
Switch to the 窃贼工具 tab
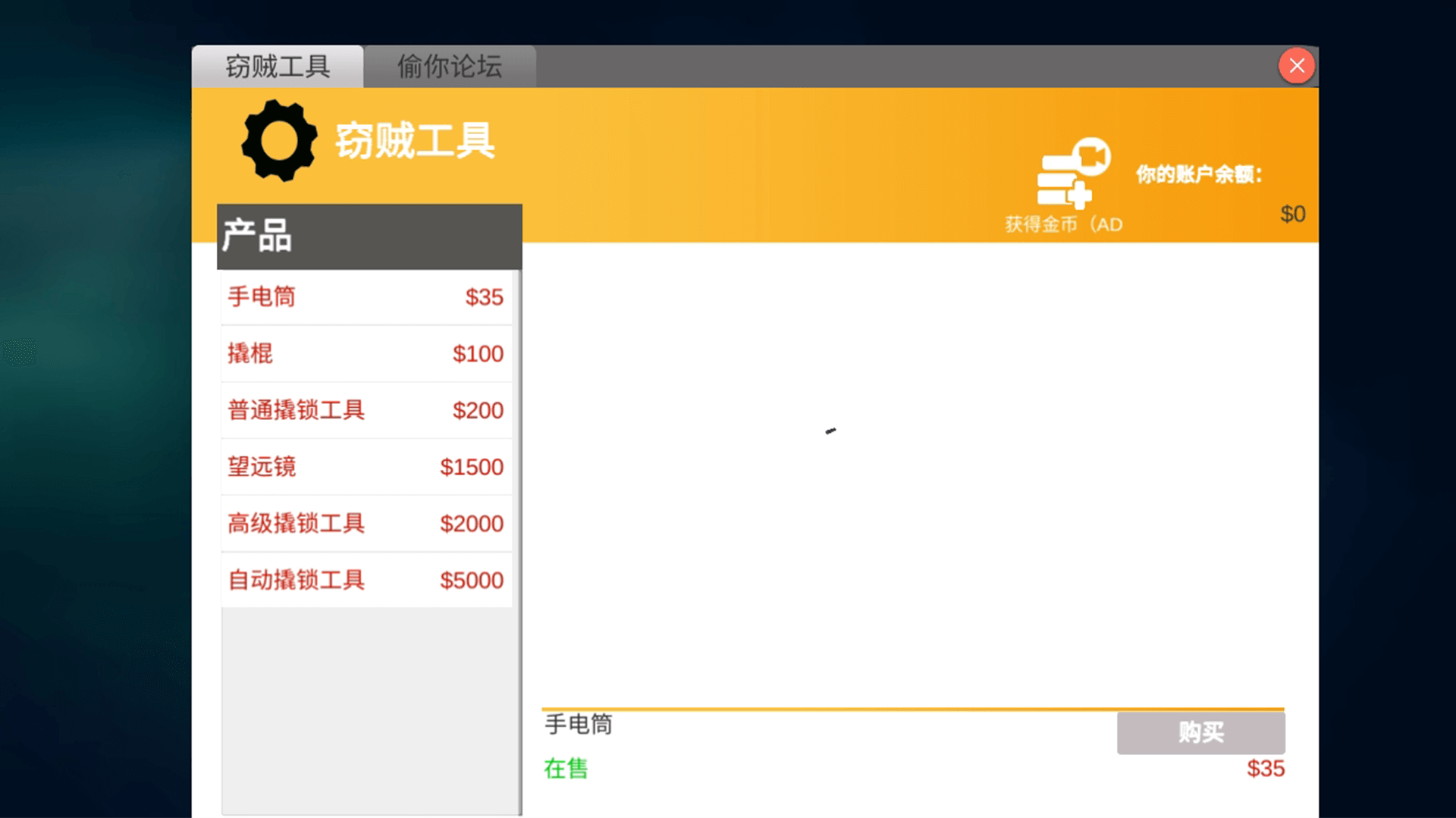278,67
